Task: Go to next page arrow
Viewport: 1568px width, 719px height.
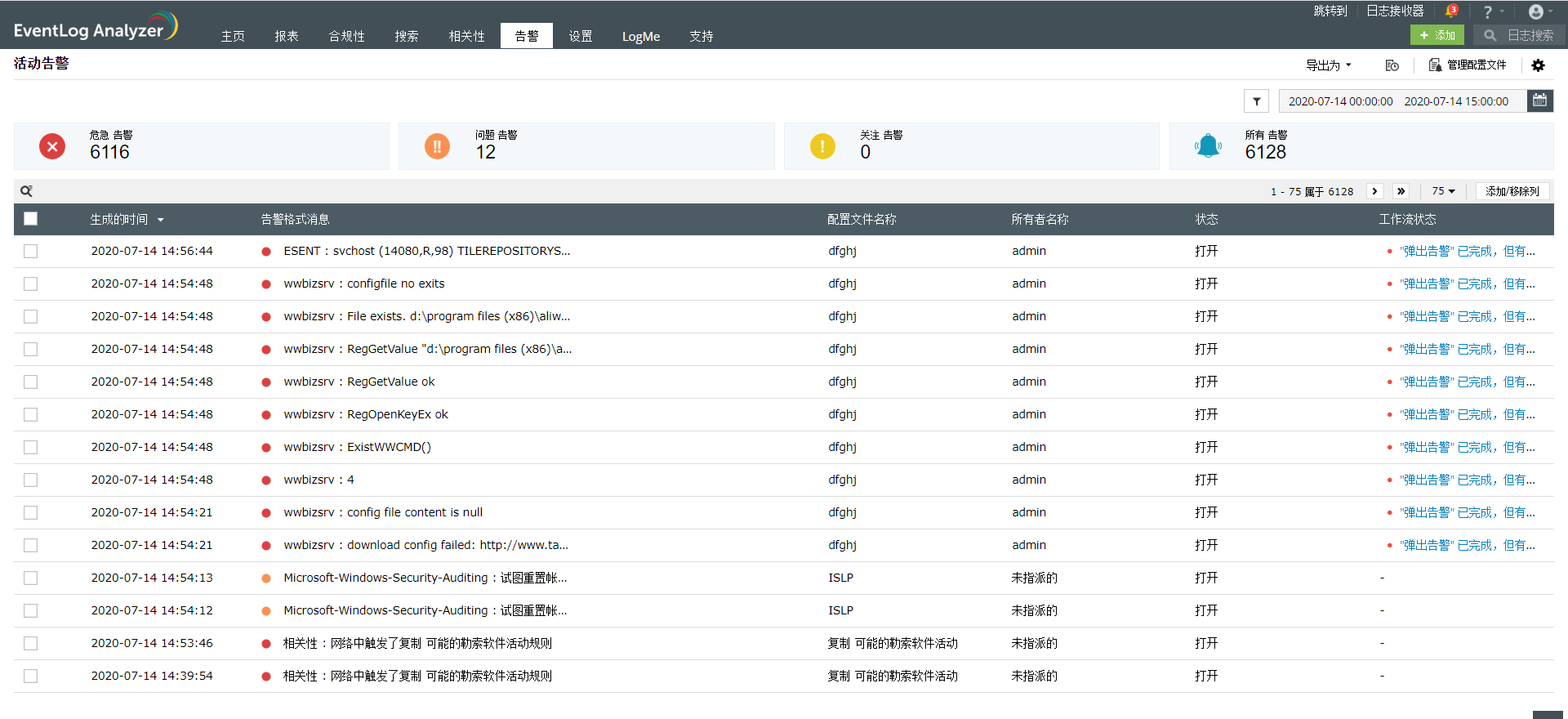Action: pos(1374,191)
